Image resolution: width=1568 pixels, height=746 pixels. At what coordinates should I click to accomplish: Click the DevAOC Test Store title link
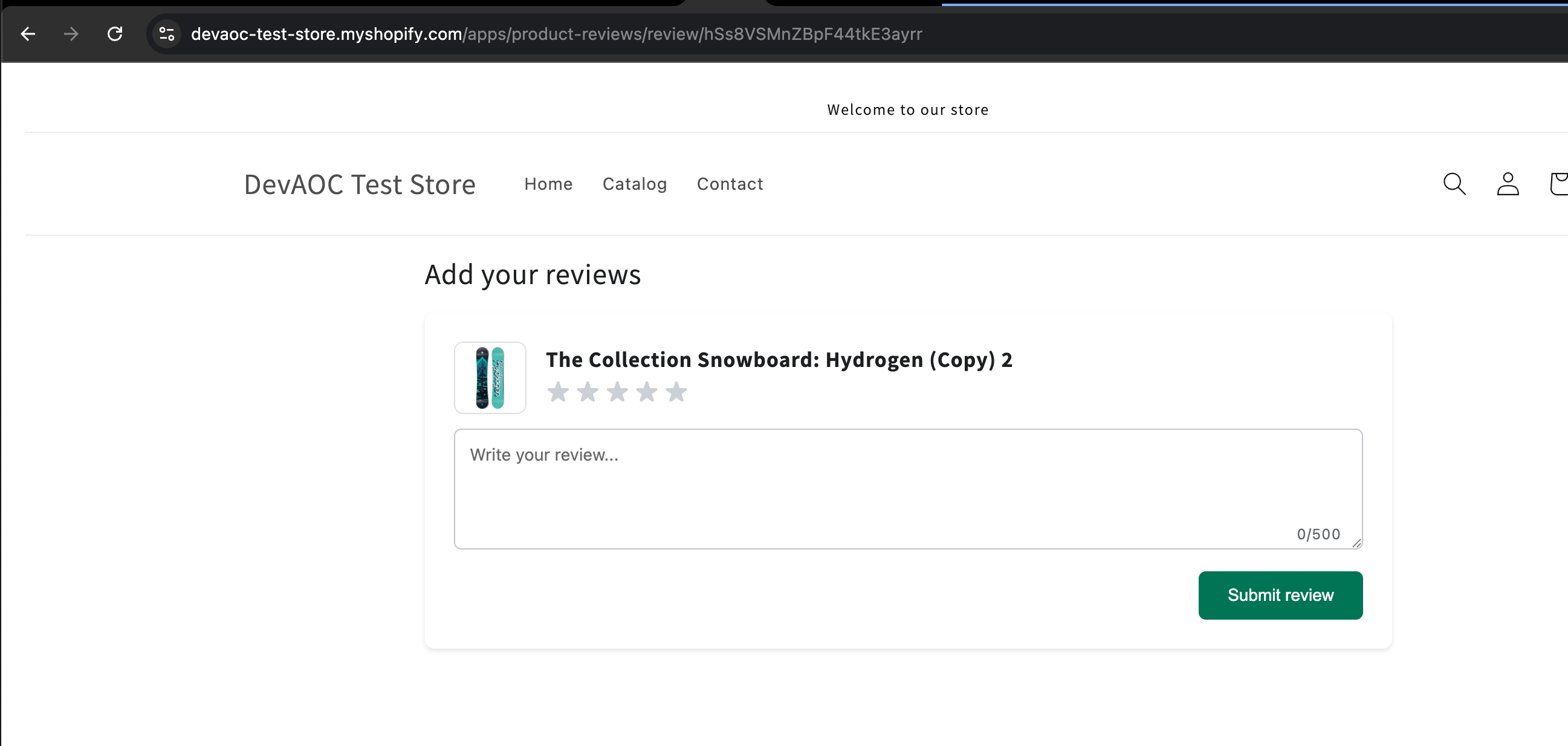pos(359,184)
